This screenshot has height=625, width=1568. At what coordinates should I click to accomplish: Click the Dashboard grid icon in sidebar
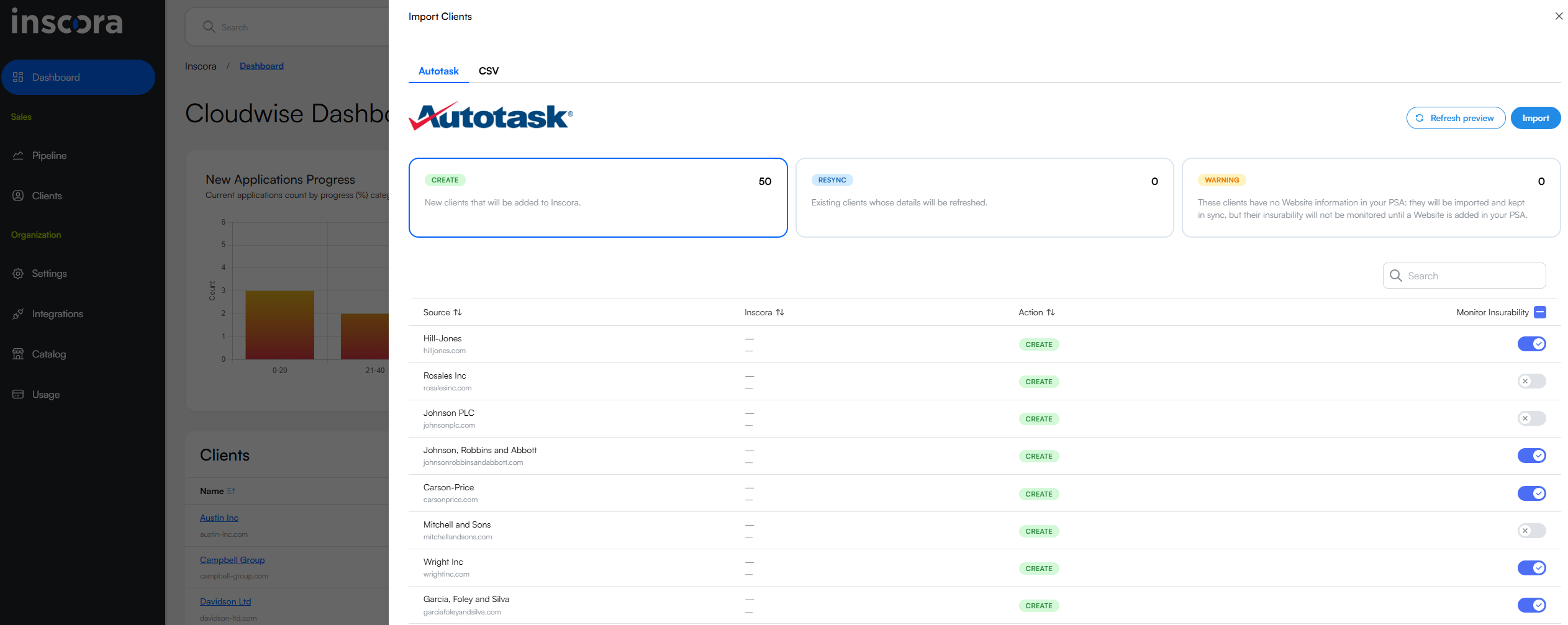[18, 77]
